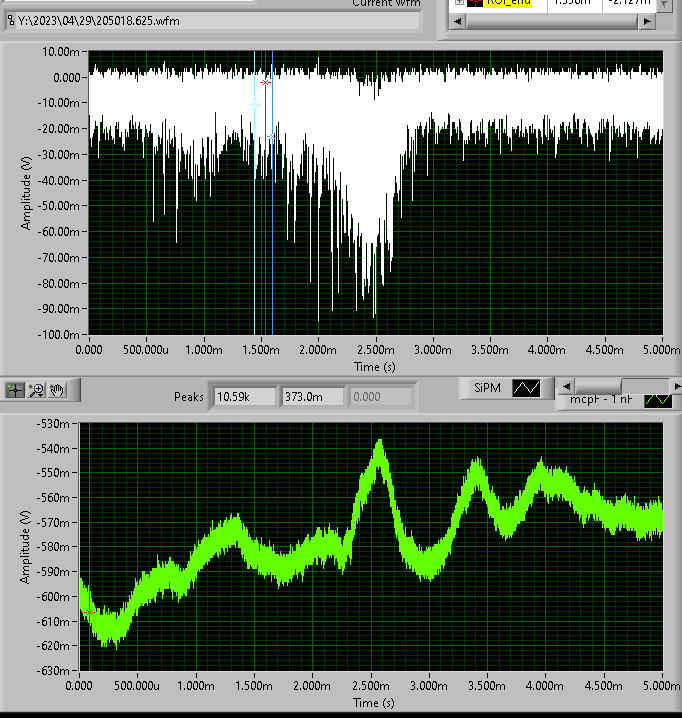Click the upper graph Amplitude (V) axis label
Image resolution: width=682 pixels, height=718 pixels.
[x=26, y=193]
